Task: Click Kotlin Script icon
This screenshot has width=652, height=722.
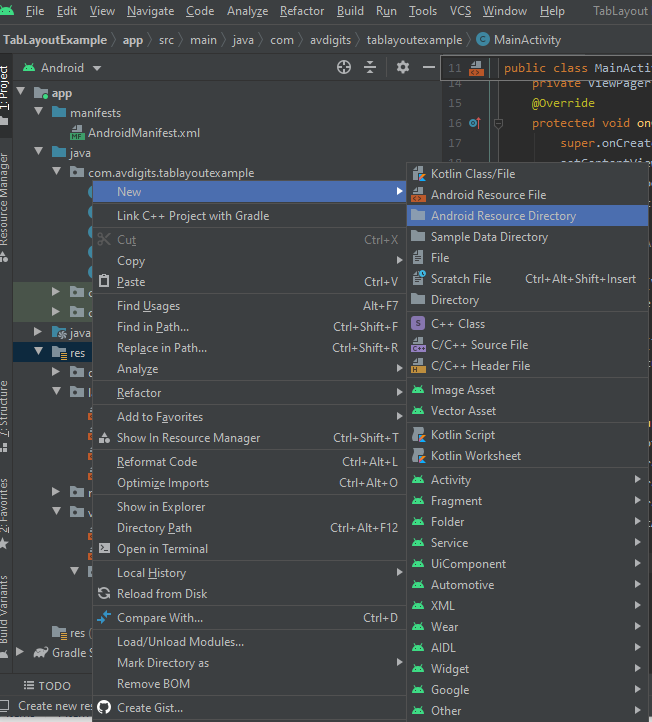Action: point(419,435)
